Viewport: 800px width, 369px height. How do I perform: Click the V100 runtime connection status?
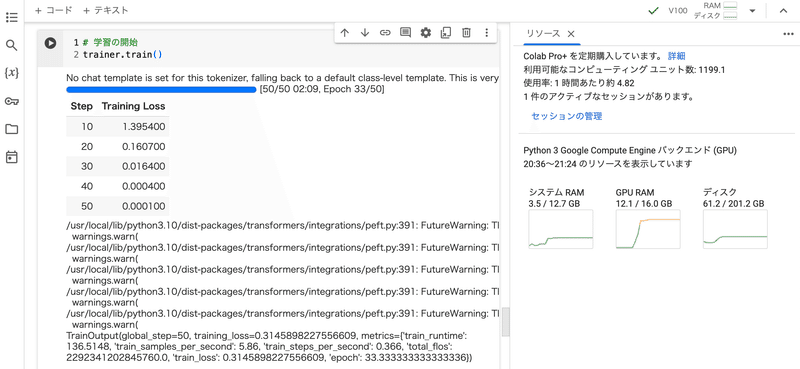678,11
